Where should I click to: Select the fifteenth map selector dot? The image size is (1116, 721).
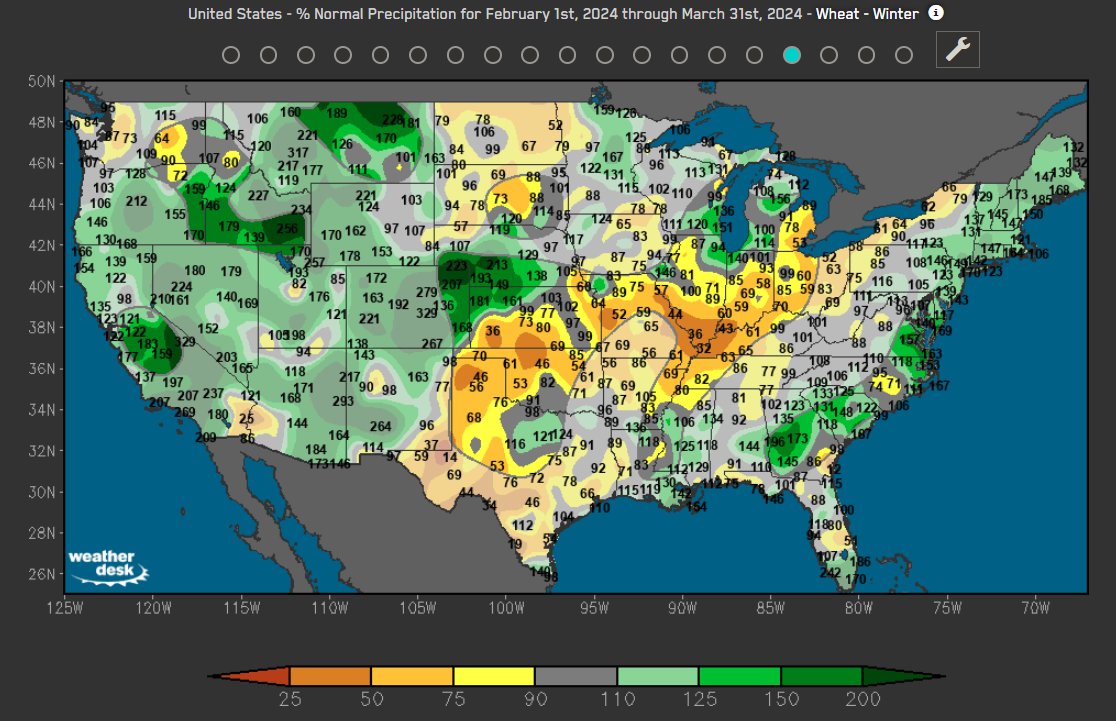[x=754, y=55]
